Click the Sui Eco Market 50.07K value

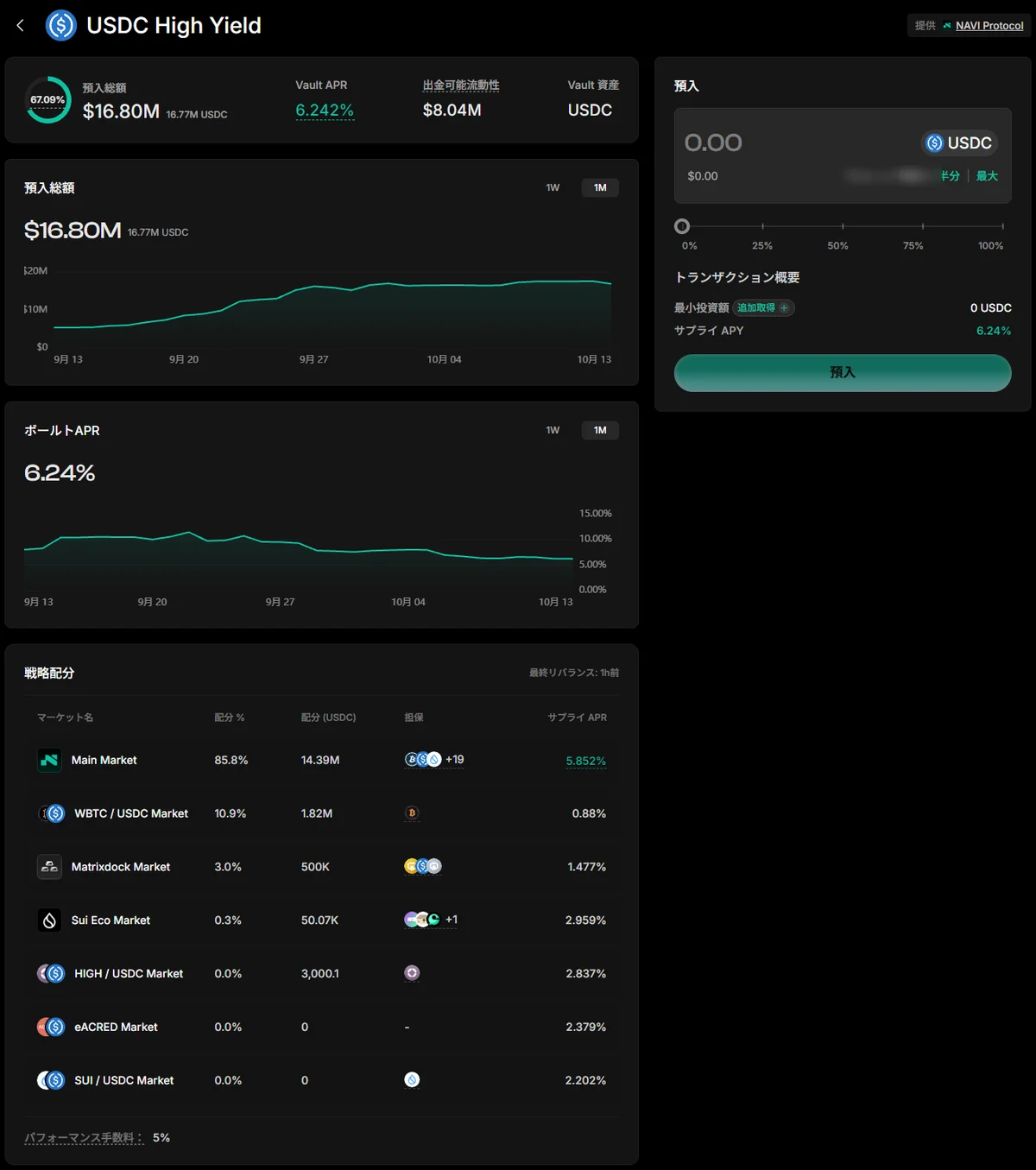[x=319, y=920]
